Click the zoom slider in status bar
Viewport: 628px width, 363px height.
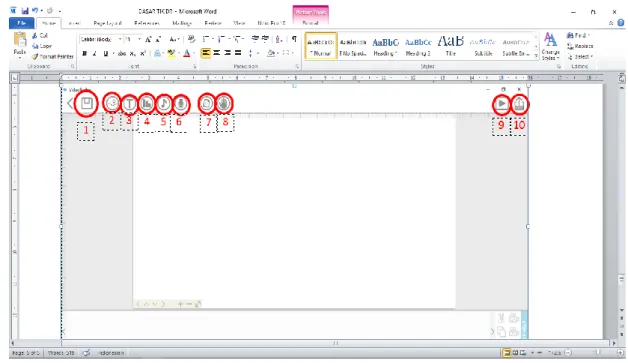[x=597, y=353]
